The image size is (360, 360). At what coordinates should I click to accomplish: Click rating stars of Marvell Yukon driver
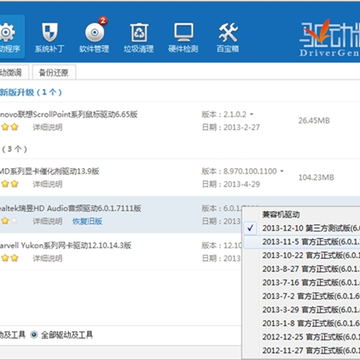(x=9, y=258)
